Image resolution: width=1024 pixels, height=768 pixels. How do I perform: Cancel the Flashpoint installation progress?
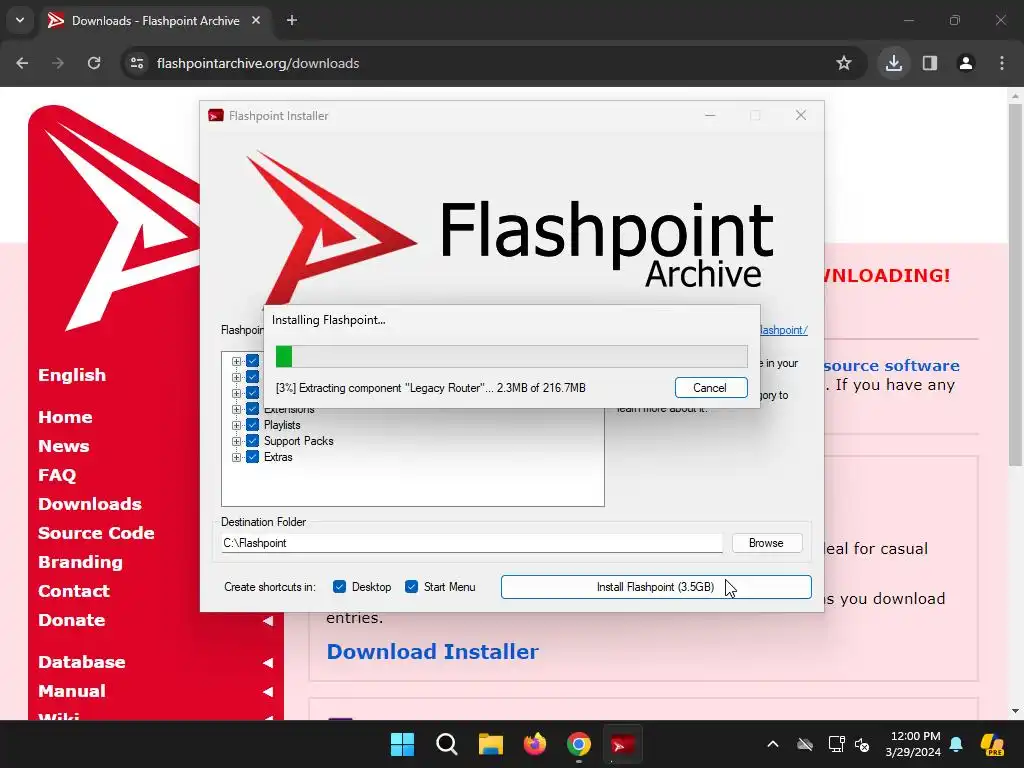click(711, 388)
